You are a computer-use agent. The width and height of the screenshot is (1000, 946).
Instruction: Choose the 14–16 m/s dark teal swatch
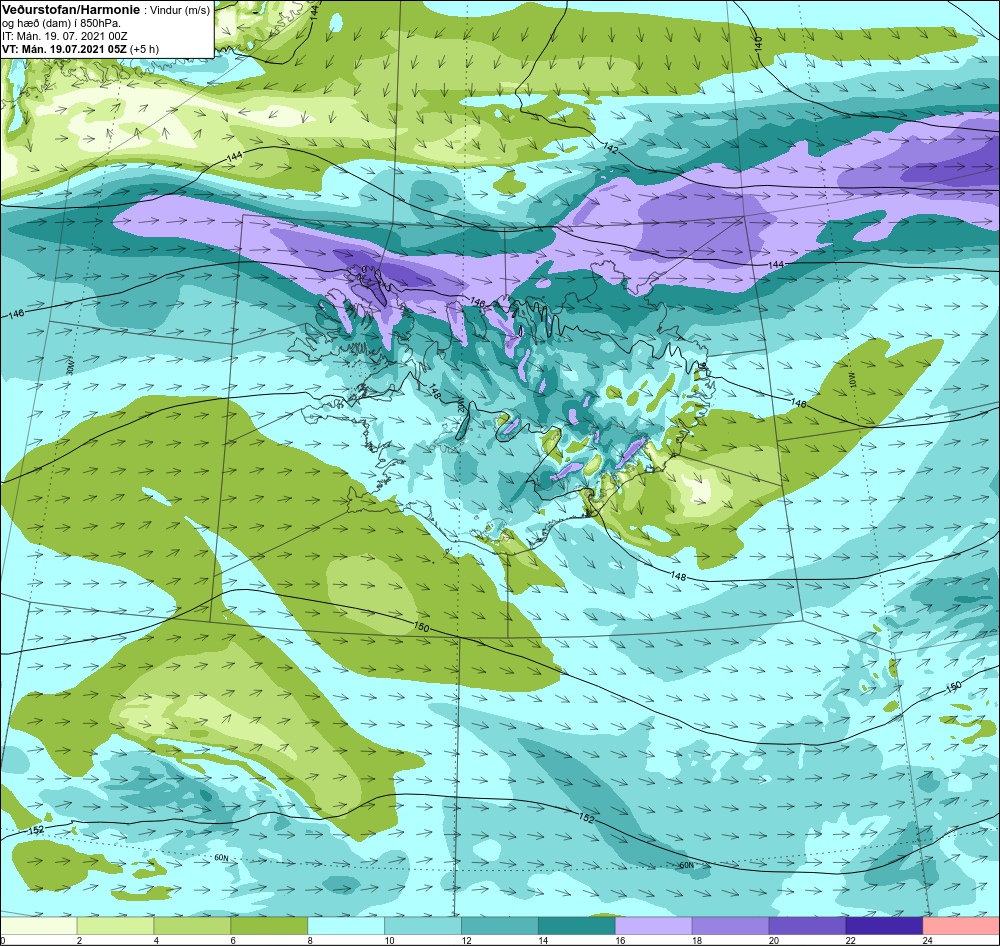(577, 925)
